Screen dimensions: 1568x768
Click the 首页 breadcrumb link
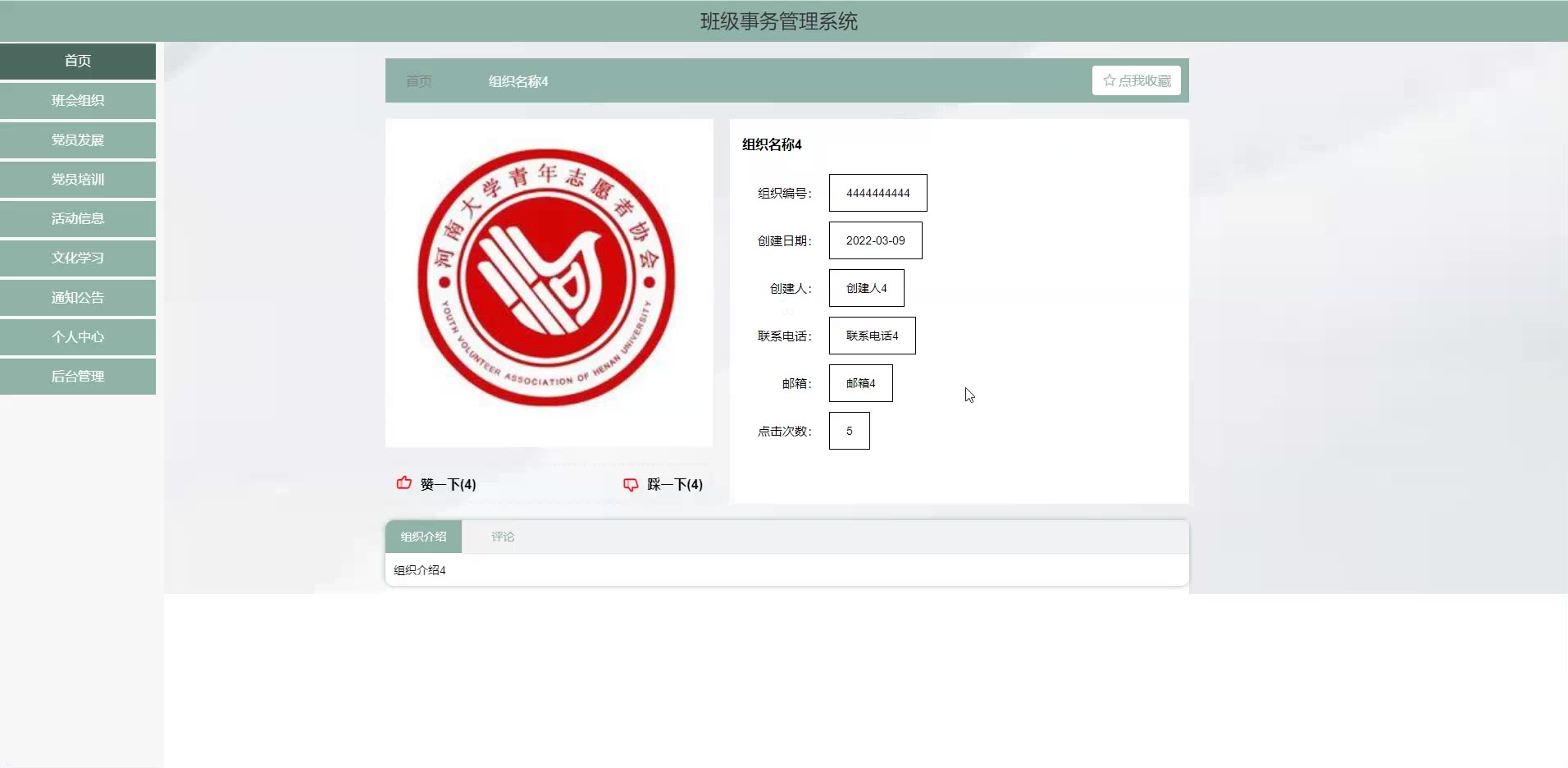(419, 81)
